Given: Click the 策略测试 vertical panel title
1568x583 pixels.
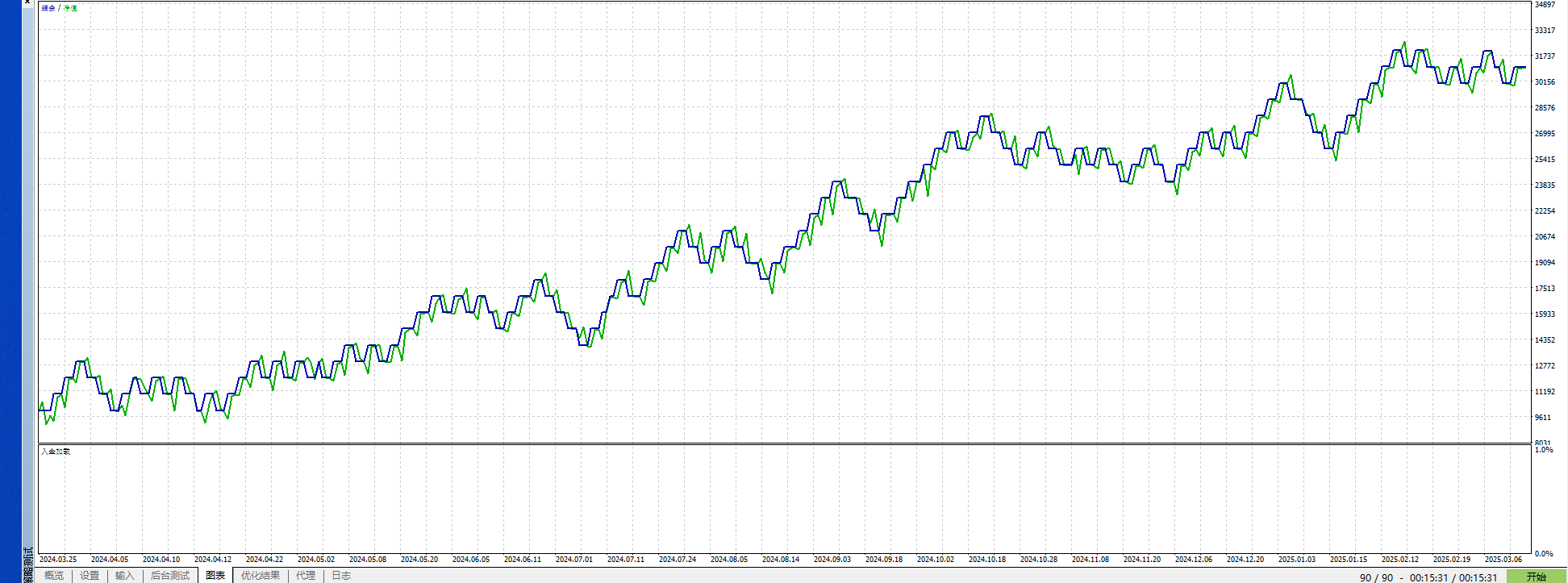Looking at the screenshot, I should point(29,563).
